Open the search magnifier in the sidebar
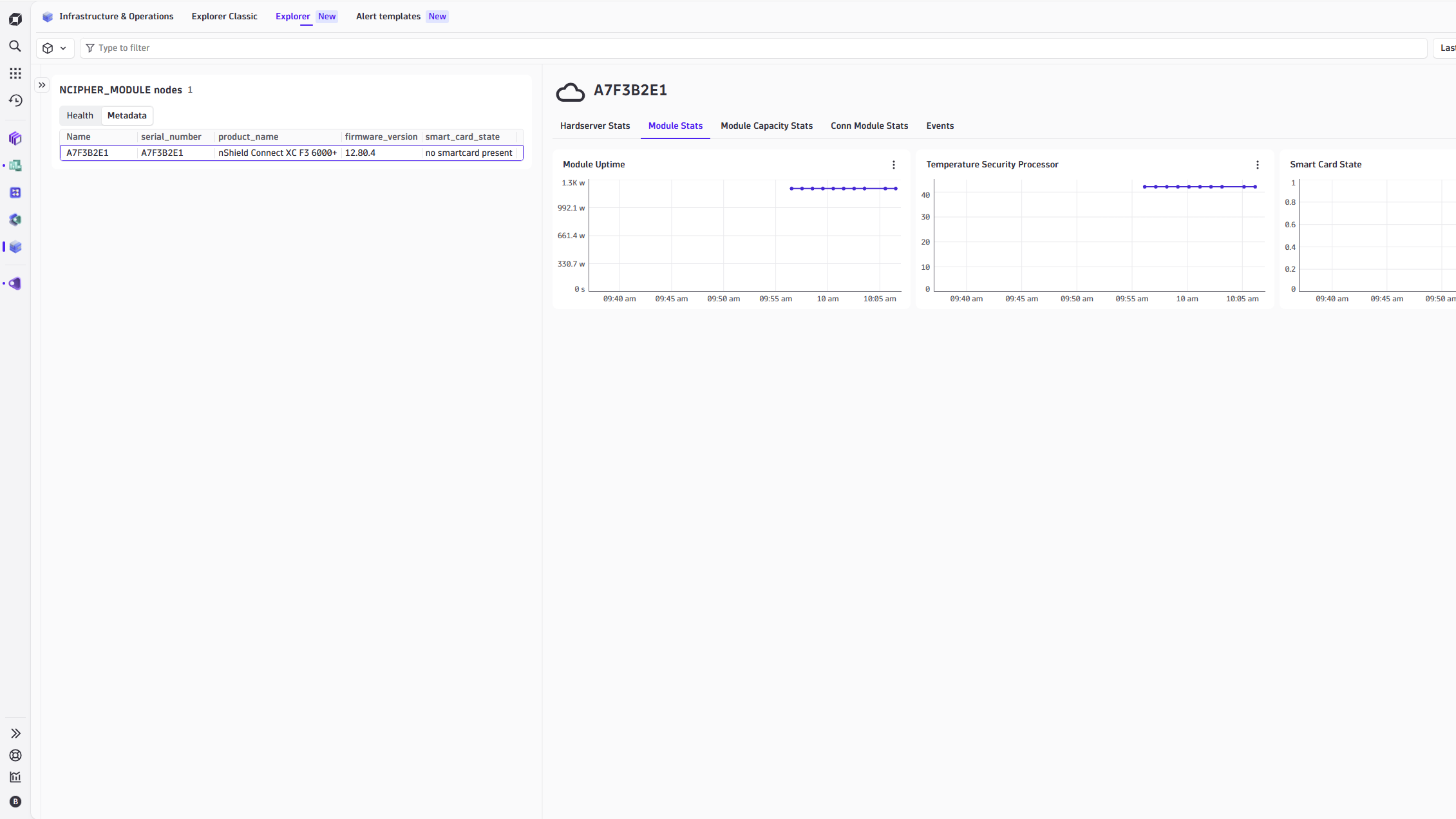1456x819 pixels. 15,46
